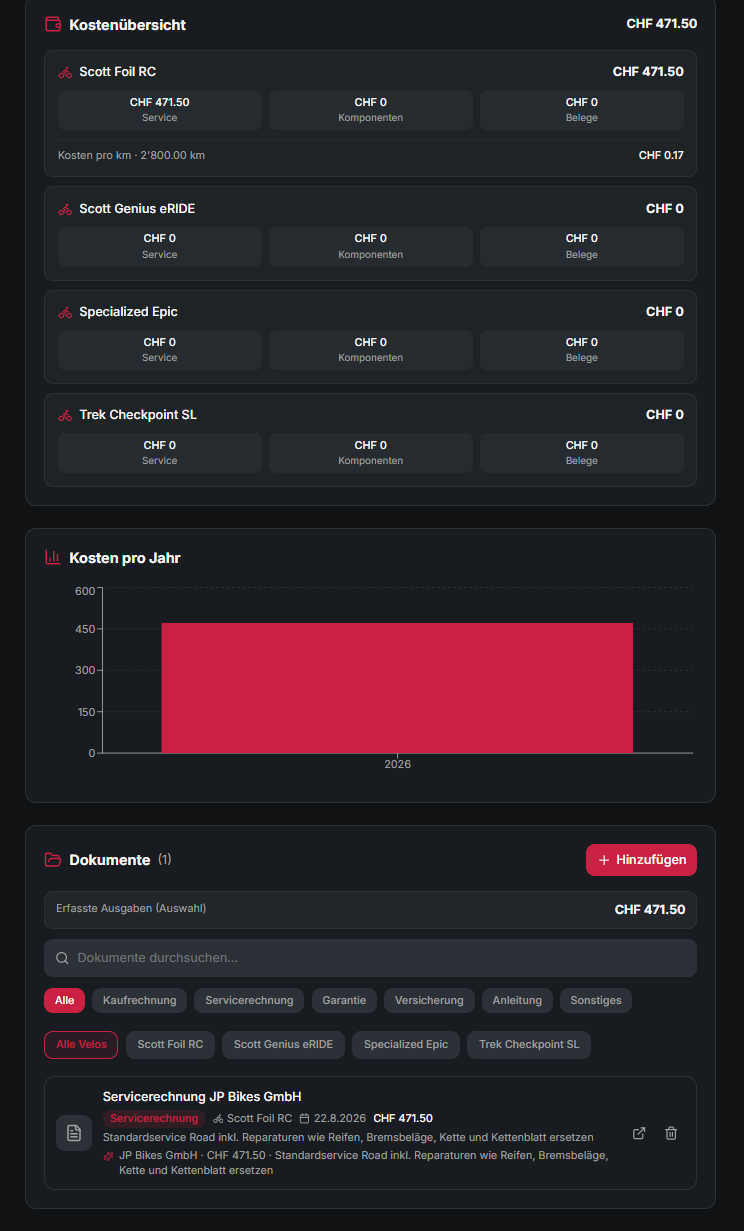Filter documents by Kaufrechnung
Viewport: 744px width, 1231px height.
pos(139,1000)
